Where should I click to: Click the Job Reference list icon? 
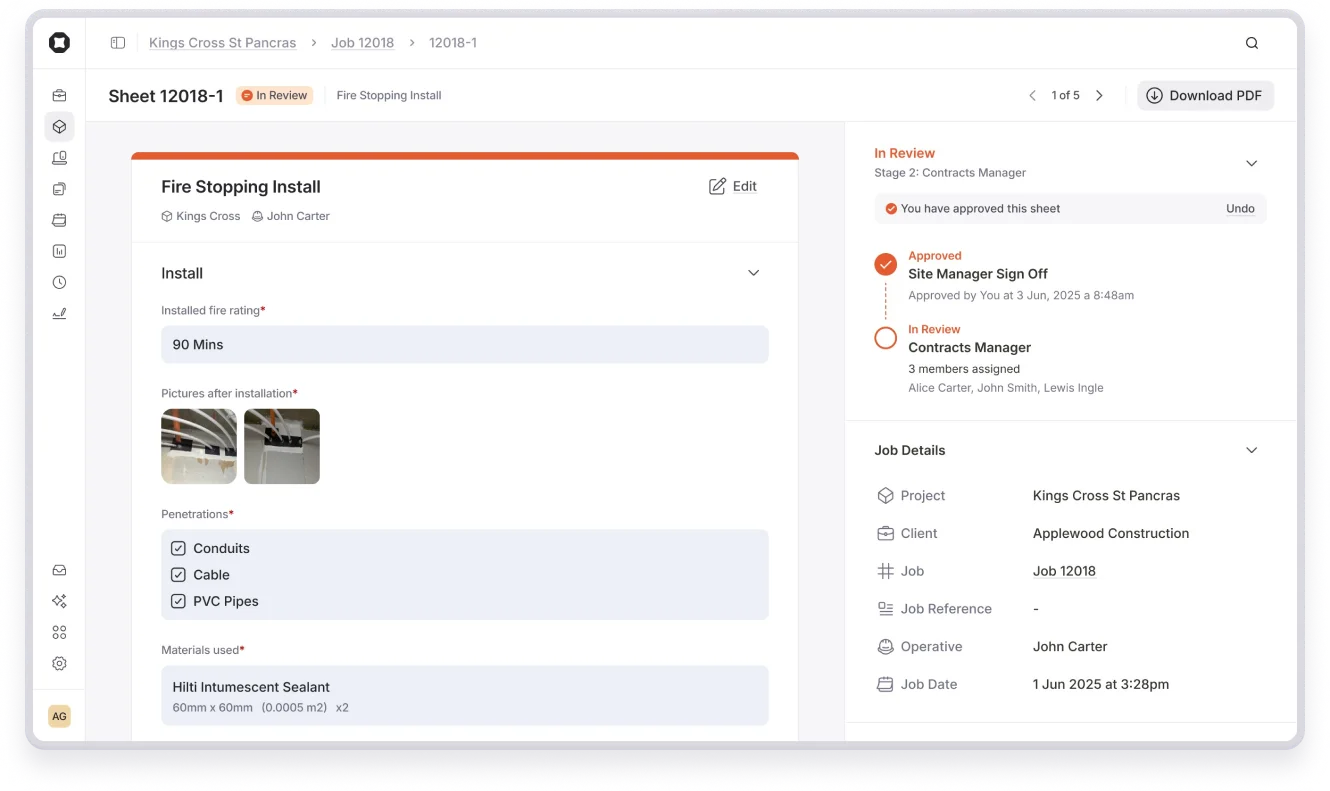885,609
